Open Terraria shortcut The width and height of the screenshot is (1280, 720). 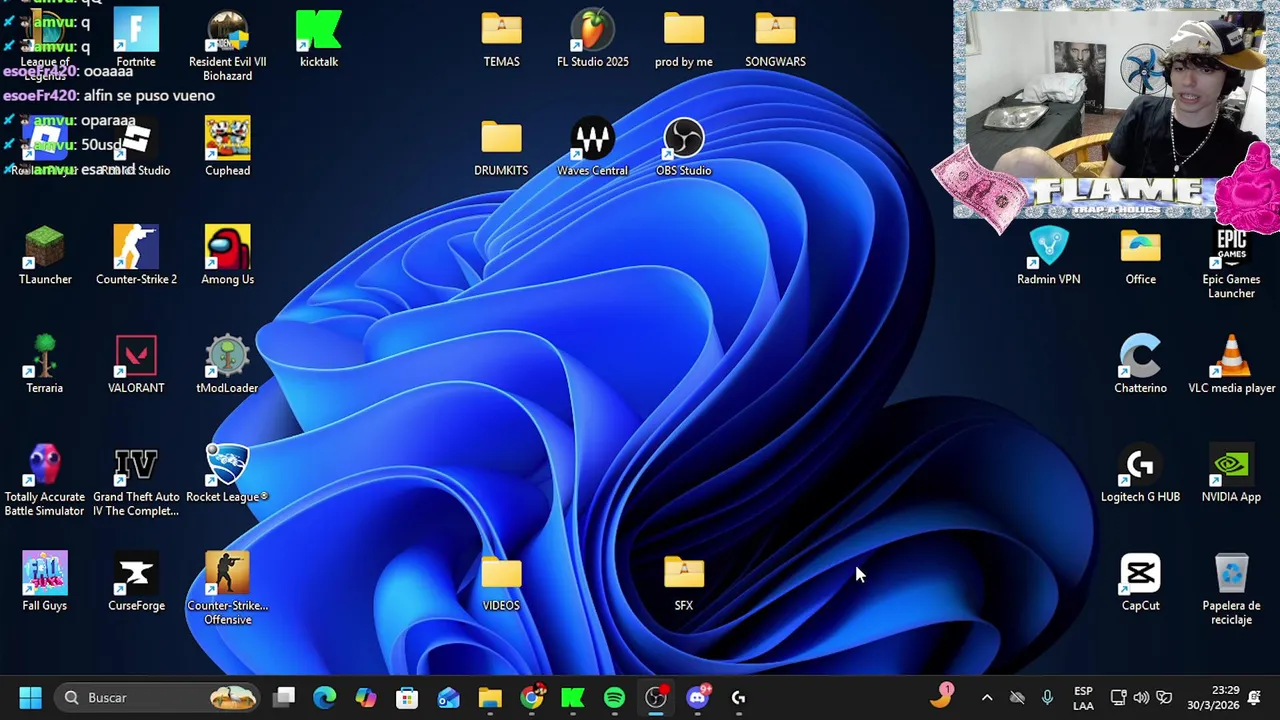(45, 364)
